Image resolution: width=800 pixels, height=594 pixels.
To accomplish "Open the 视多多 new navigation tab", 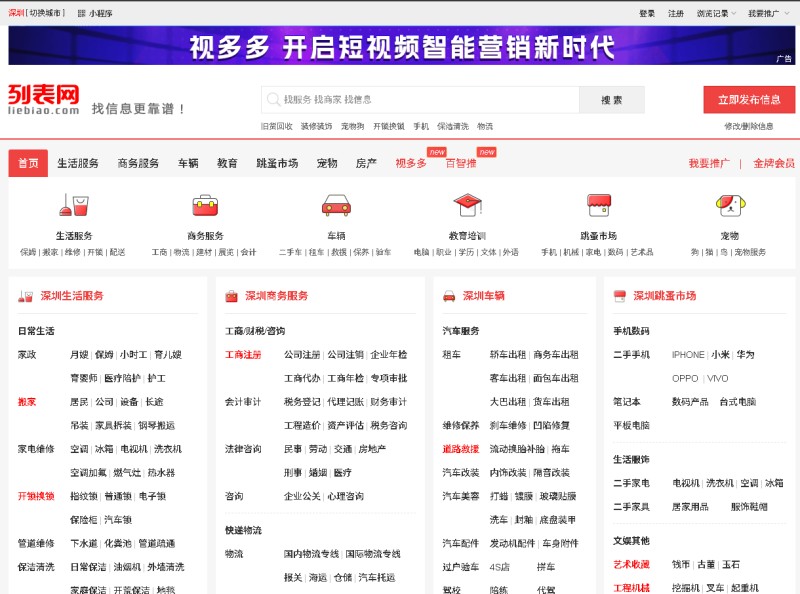I will [x=411, y=163].
